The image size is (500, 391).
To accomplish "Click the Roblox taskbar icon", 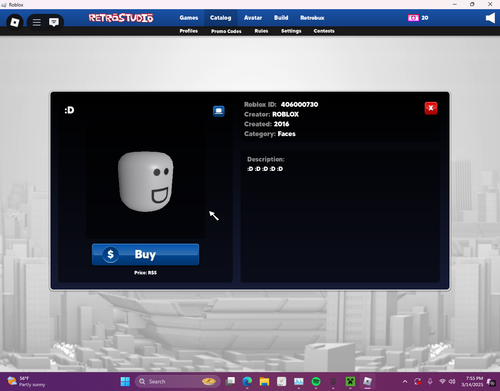I will click(x=367, y=381).
